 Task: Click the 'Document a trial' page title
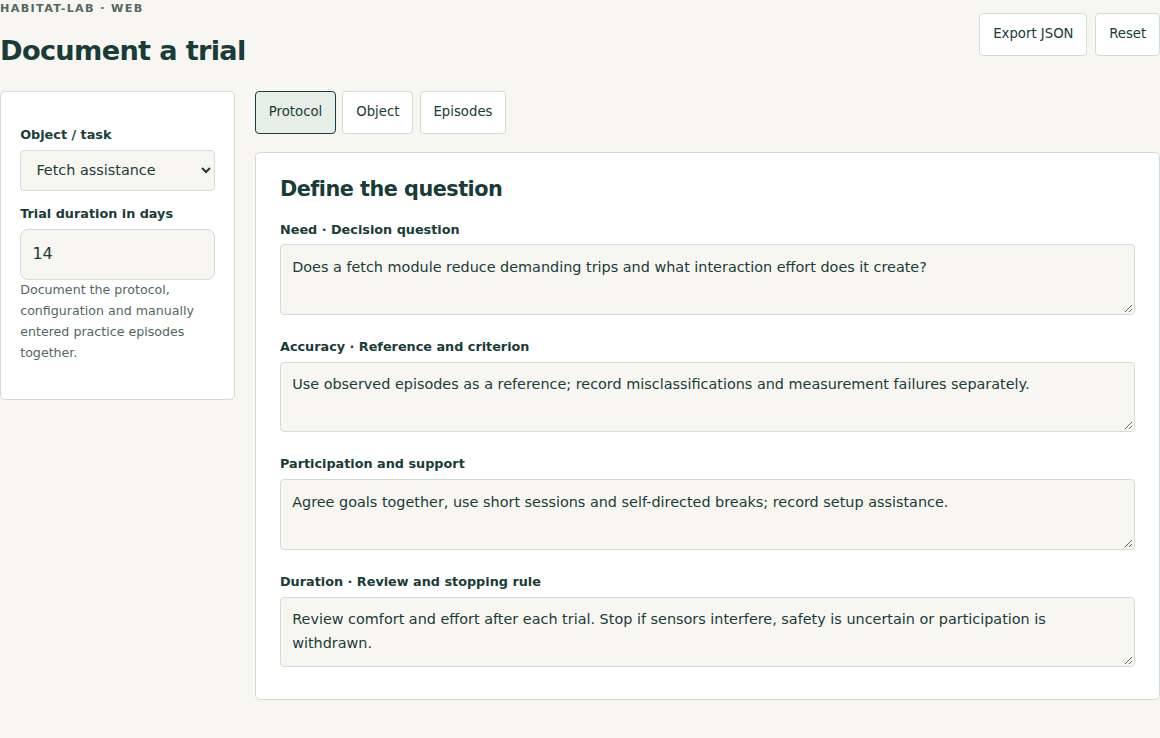pyautogui.click(x=123, y=51)
